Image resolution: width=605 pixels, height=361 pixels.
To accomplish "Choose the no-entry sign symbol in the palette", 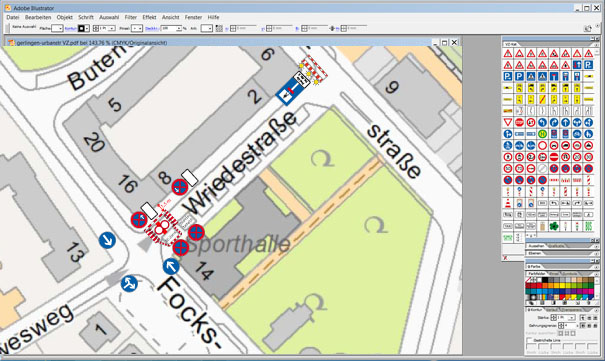I will click(554, 157).
